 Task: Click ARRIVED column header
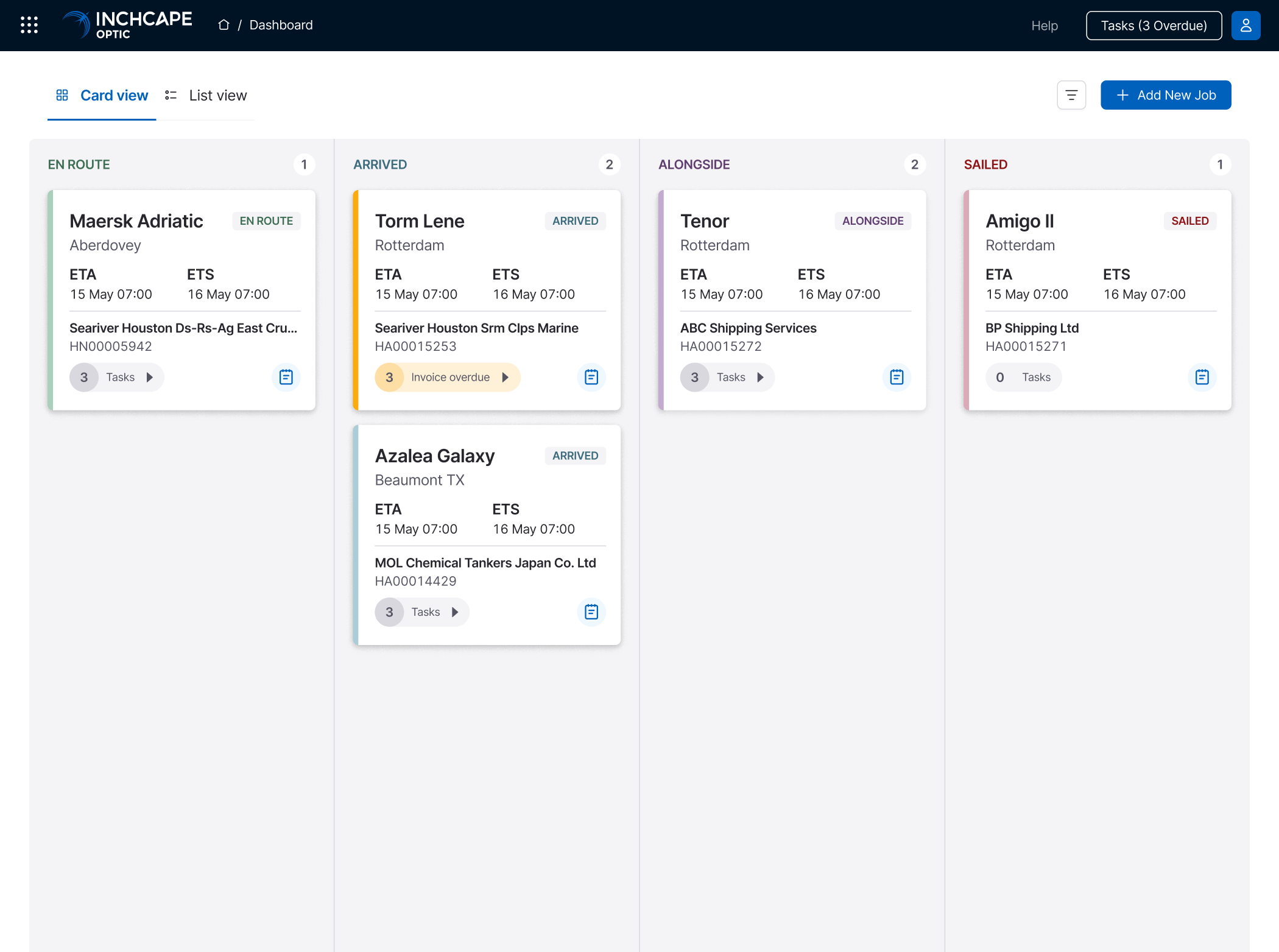click(380, 164)
